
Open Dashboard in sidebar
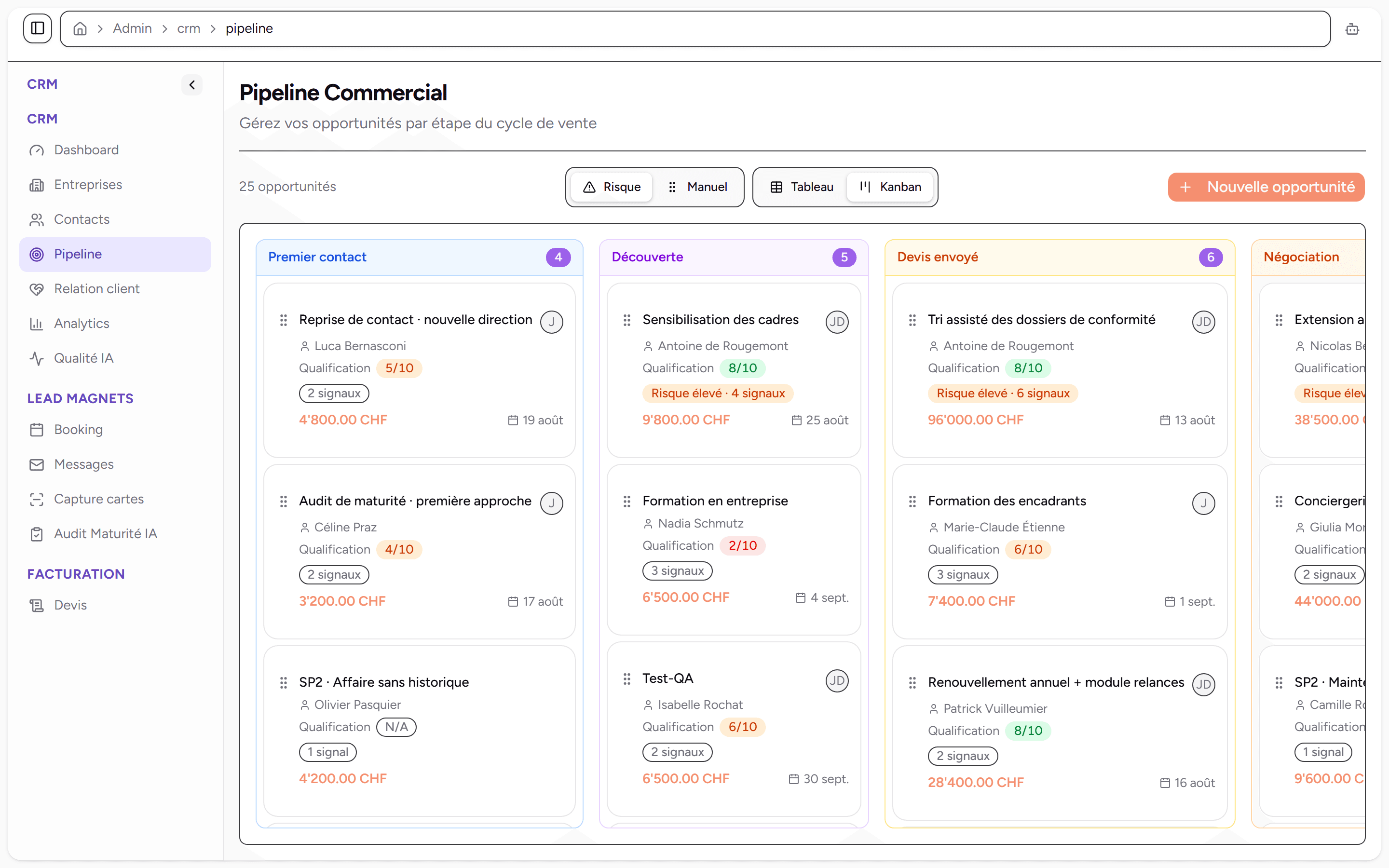pyautogui.click(x=115, y=150)
